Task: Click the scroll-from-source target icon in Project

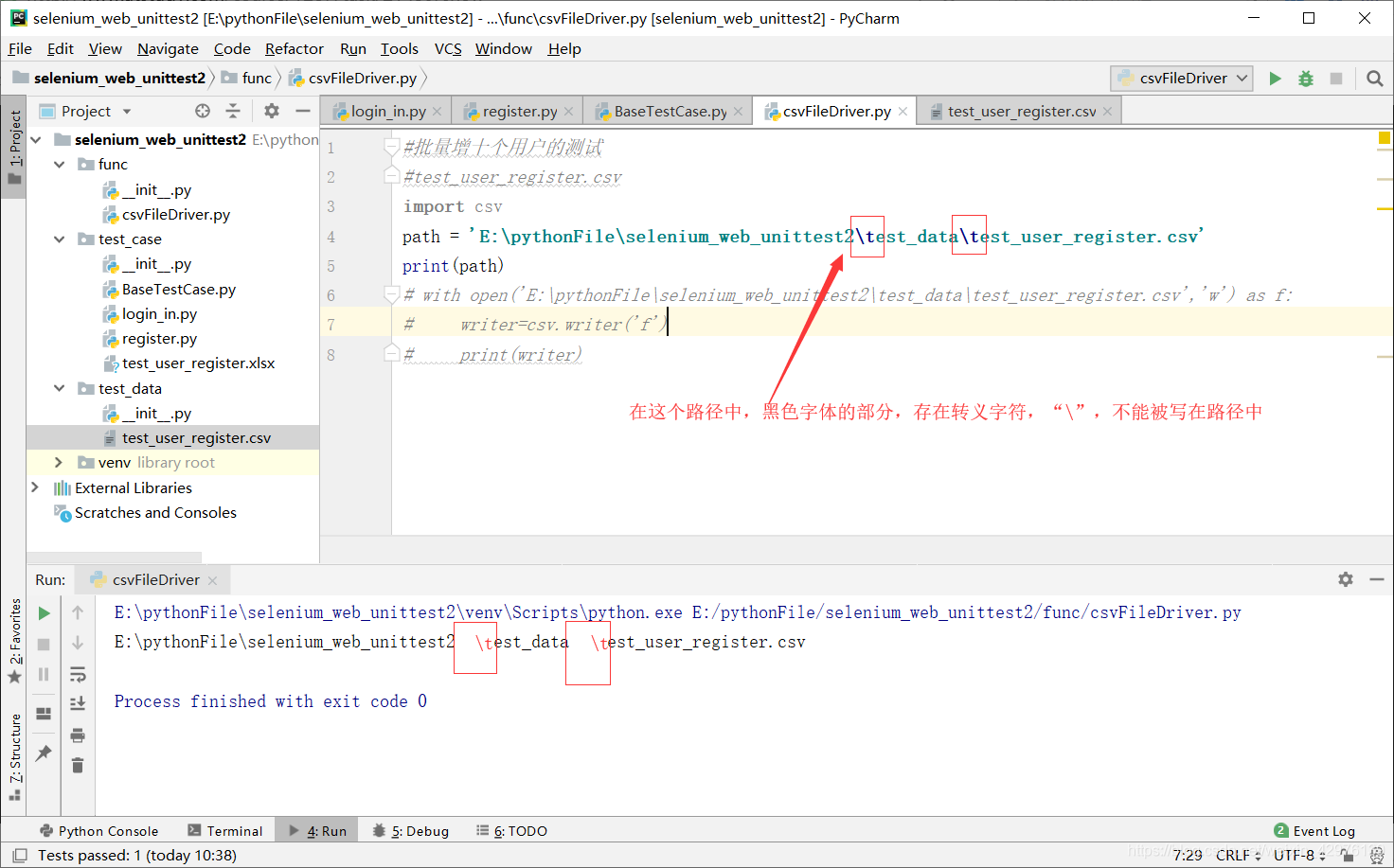Action: (203, 111)
